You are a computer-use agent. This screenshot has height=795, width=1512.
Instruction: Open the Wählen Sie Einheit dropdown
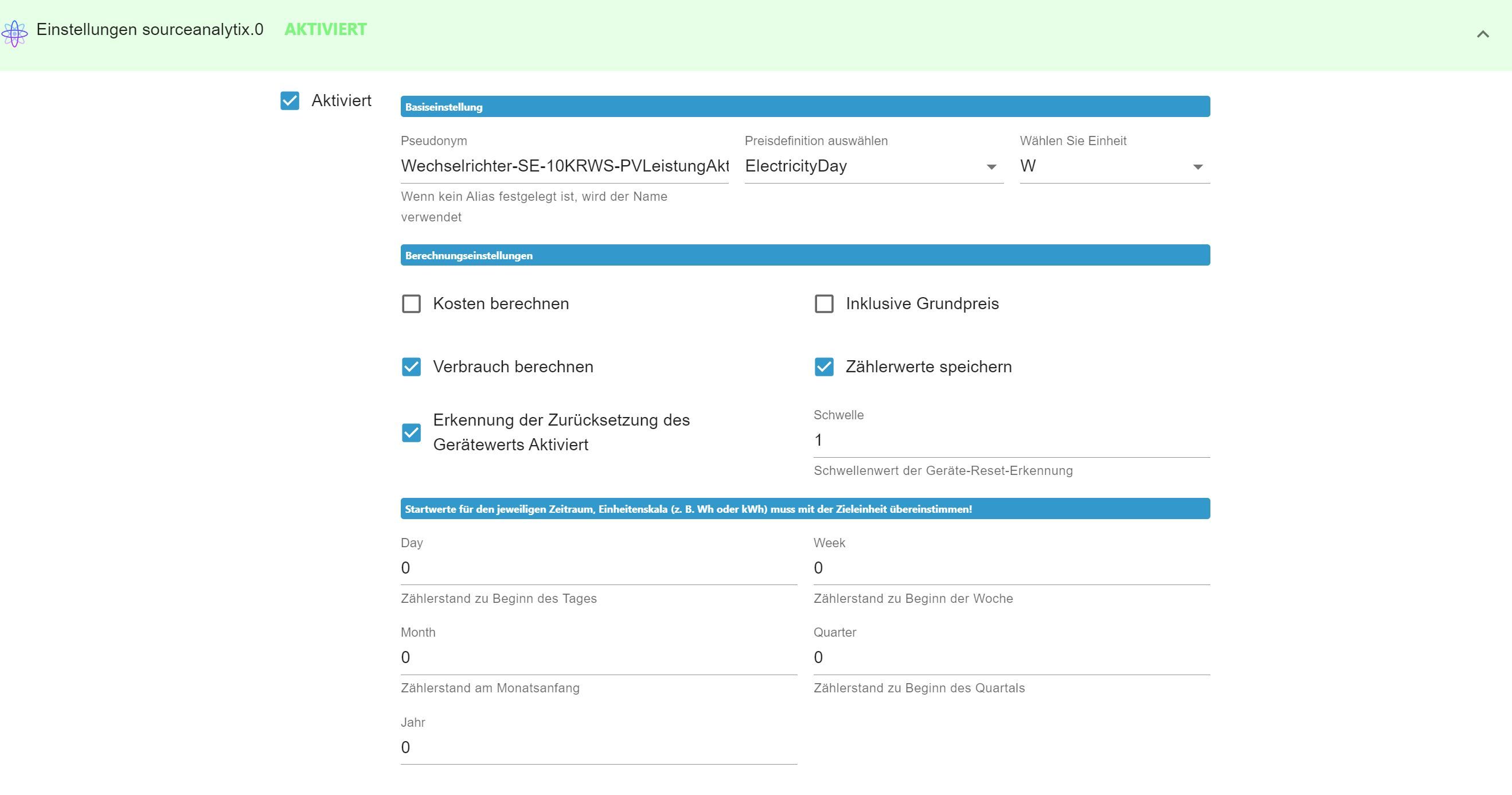coord(1114,166)
